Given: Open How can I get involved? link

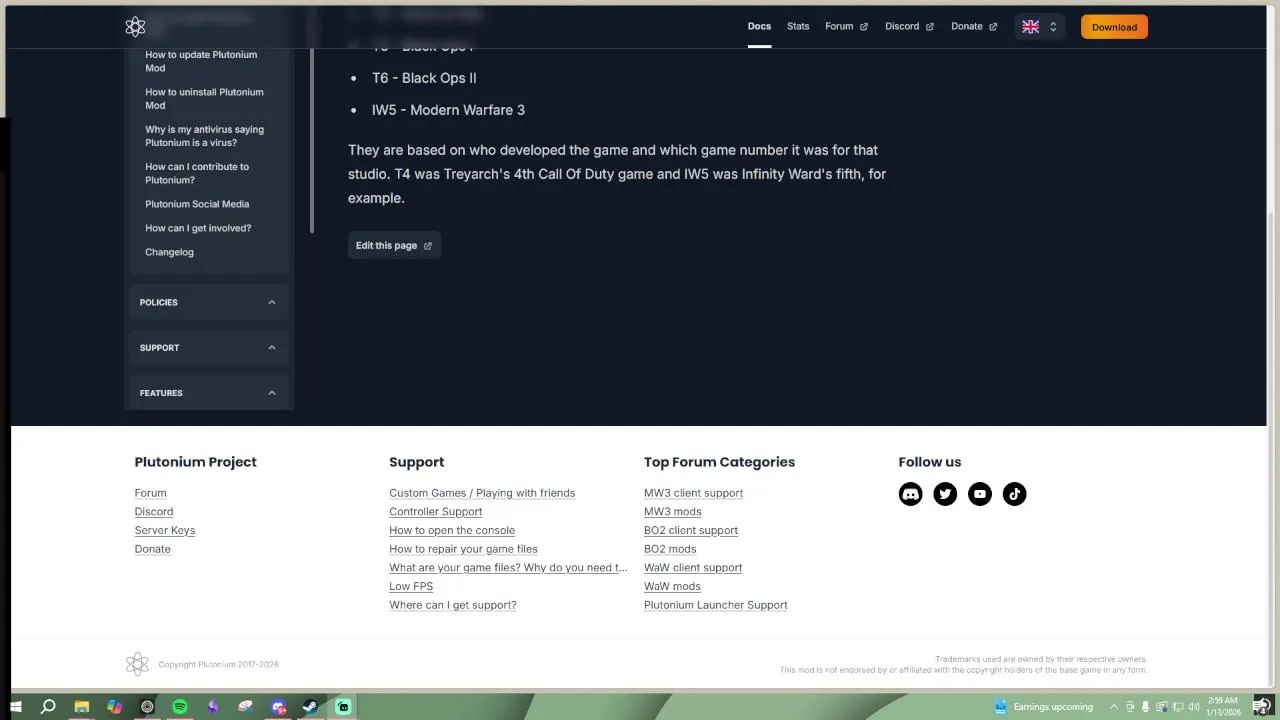Looking at the screenshot, I should (x=198, y=228).
